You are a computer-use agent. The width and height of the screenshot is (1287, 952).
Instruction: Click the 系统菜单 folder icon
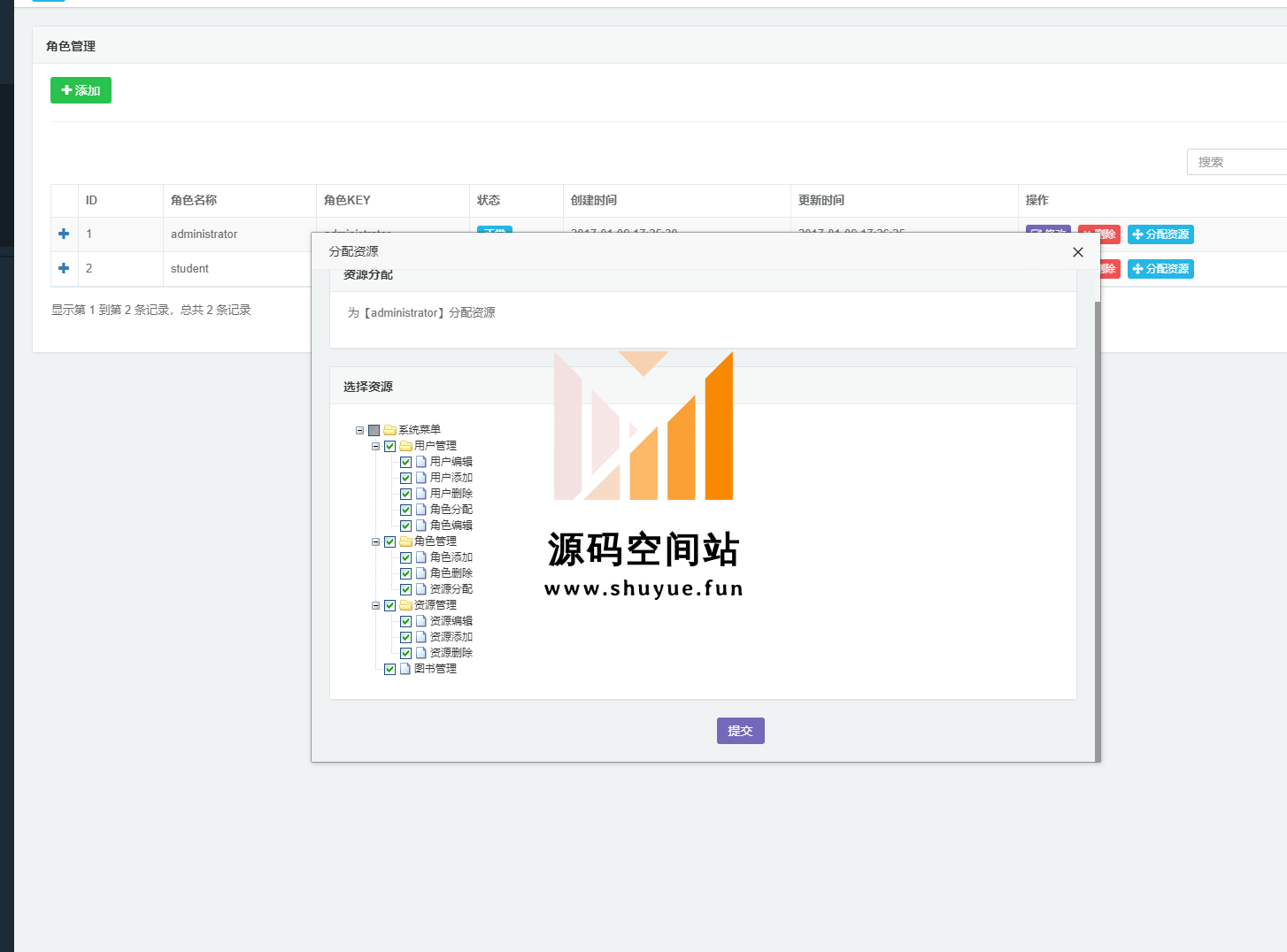pyautogui.click(x=389, y=430)
